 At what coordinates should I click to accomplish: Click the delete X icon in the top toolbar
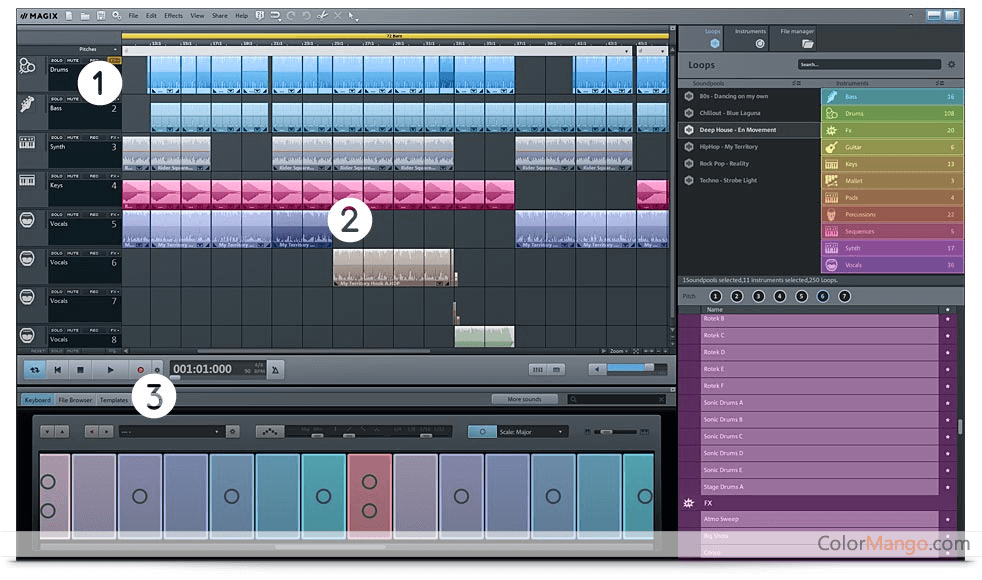coord(338,16)
